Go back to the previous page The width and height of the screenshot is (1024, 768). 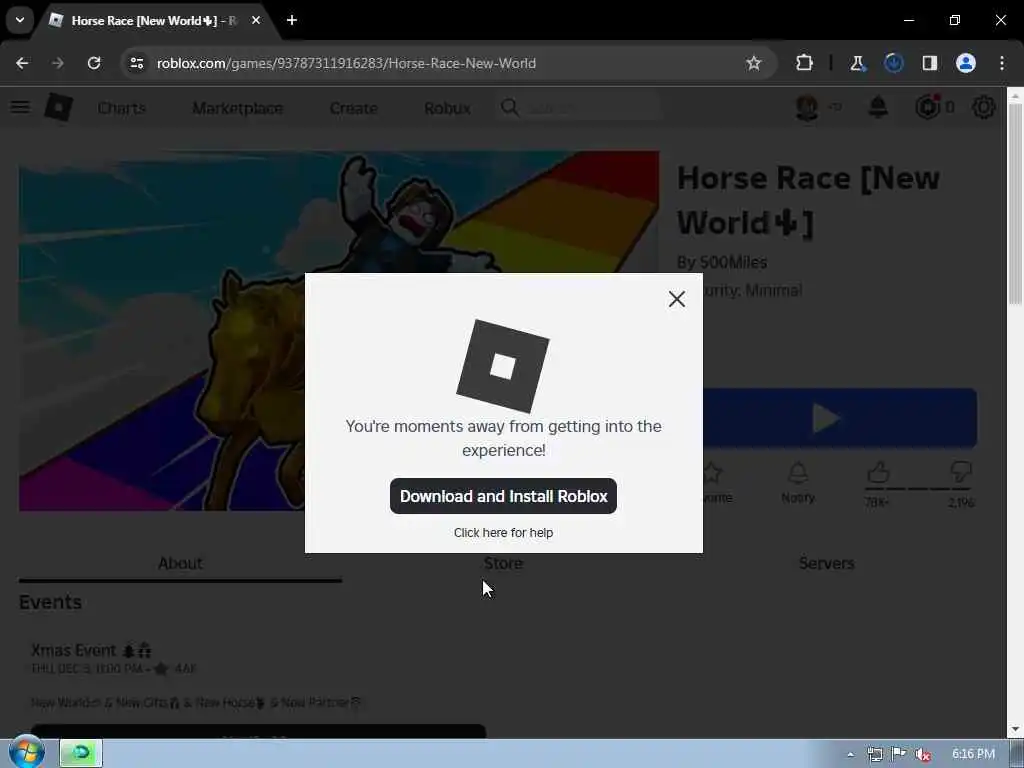pyautogui.click(x=22, y=63)
